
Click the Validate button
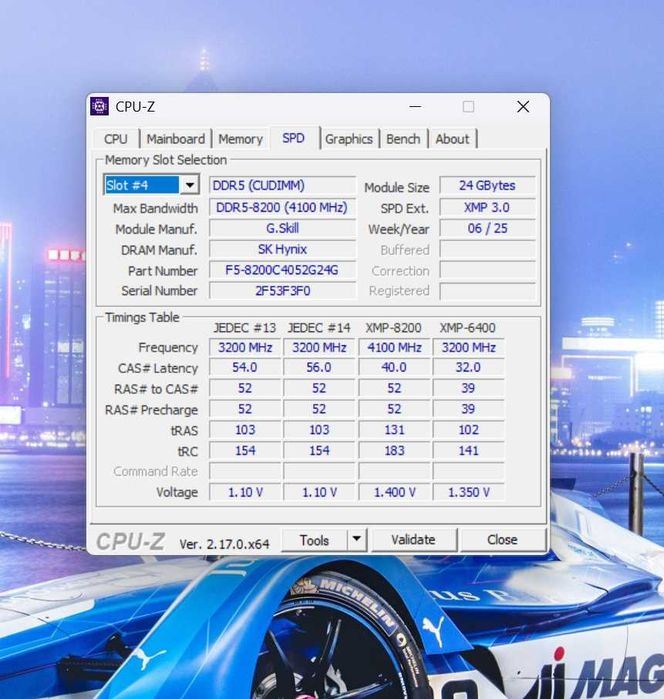[x=413, y=540]
